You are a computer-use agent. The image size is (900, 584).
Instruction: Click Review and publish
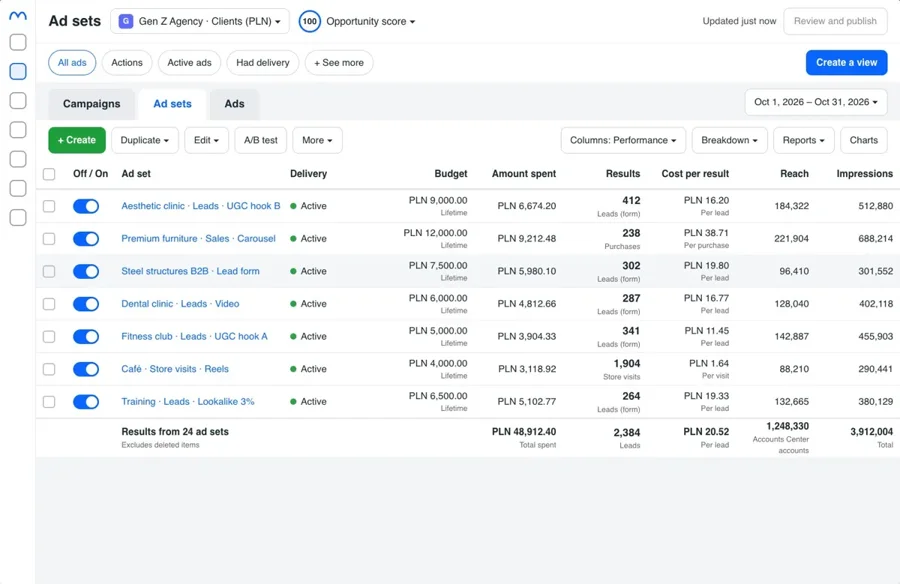pos(835,21)
